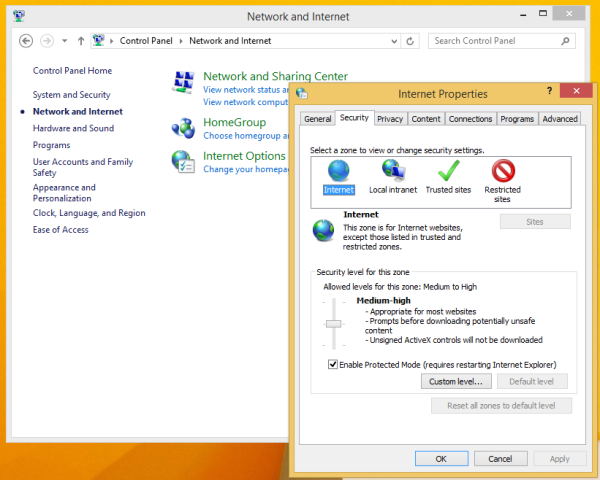
Task: Click the Internet Options icon
Action: click(x=183, y=162)
